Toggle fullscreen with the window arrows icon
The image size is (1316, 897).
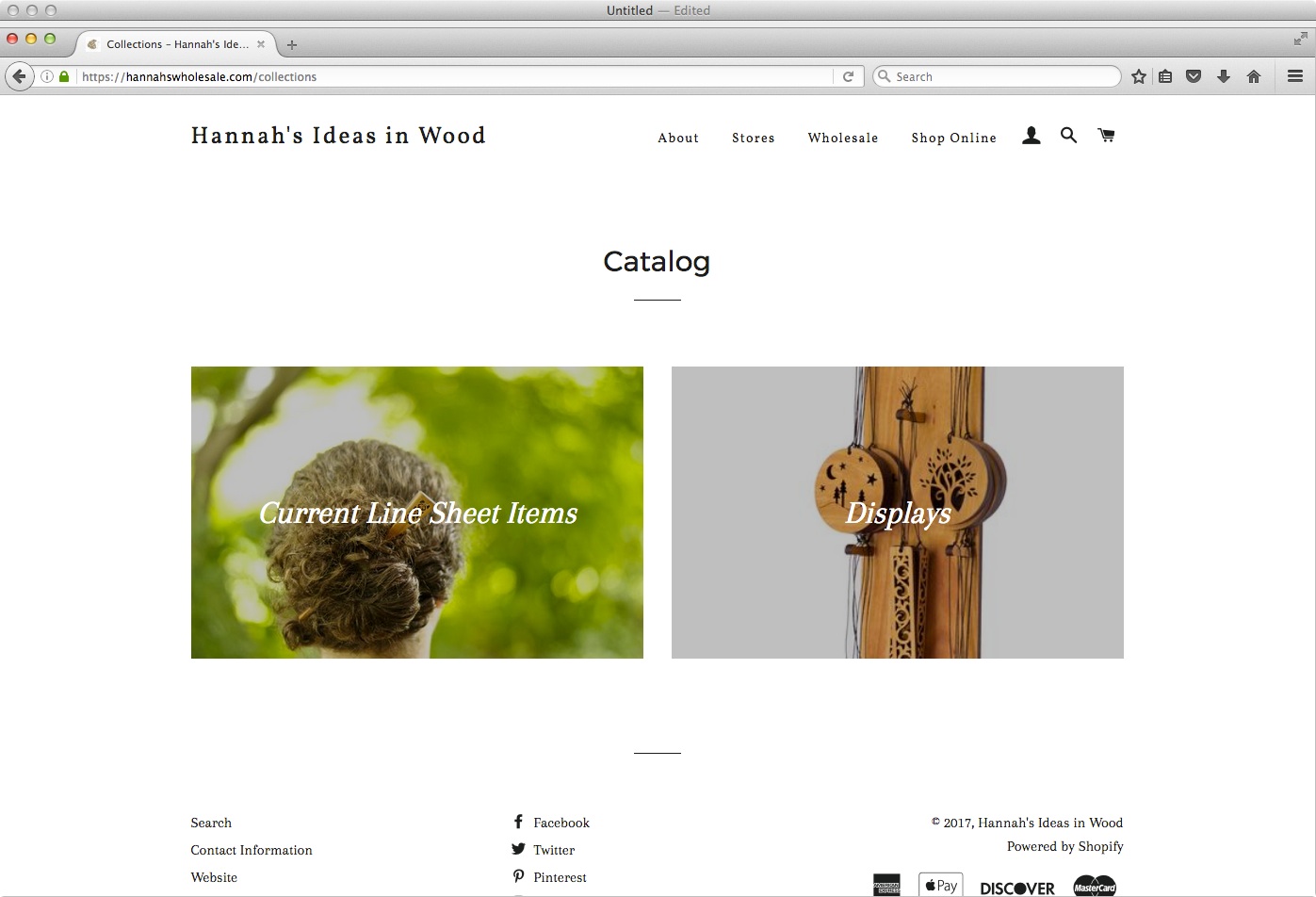1300,39
